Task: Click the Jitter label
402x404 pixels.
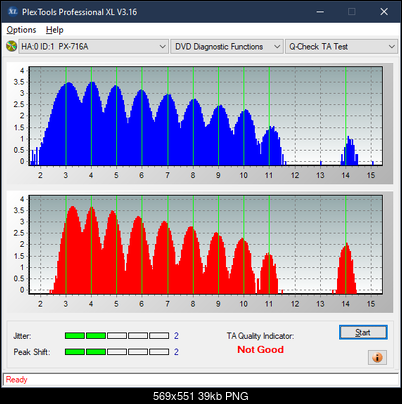Action: pos(22,336)
